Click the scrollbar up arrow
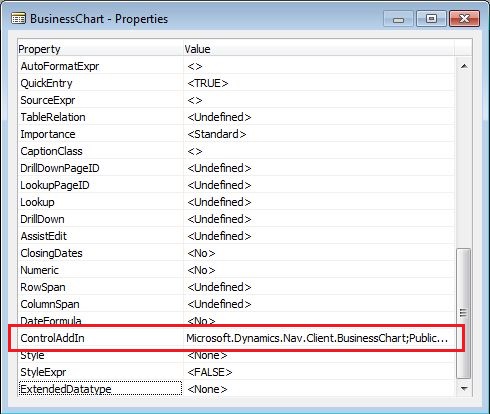 pos(464,66)
